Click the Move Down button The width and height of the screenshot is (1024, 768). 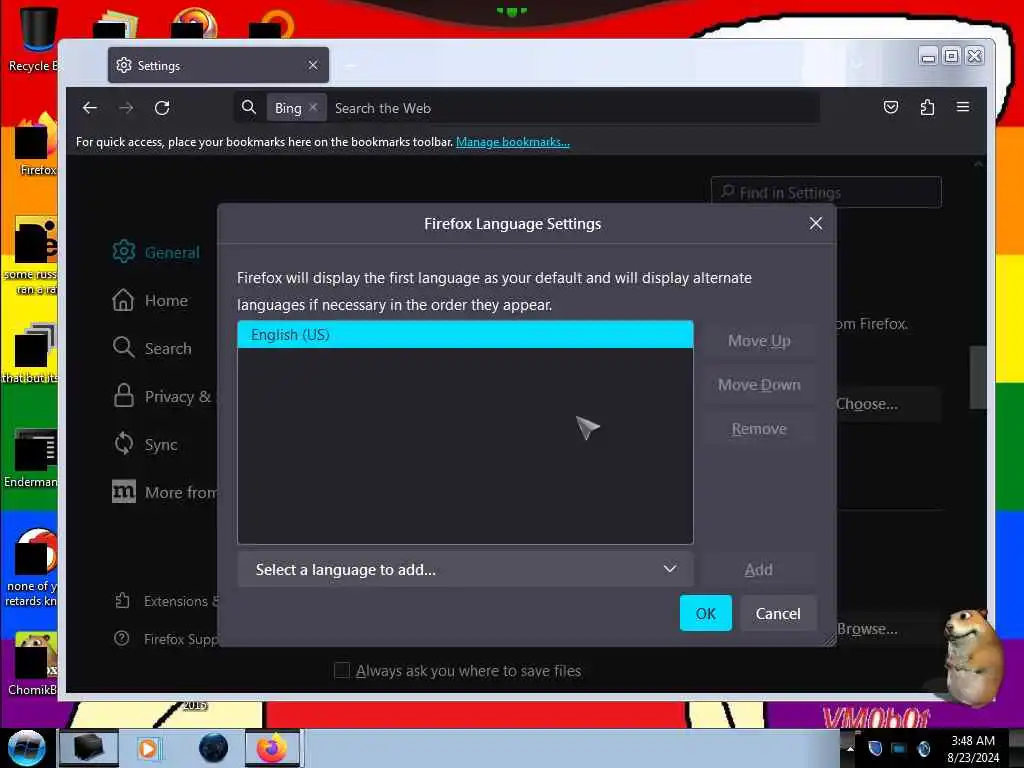pyautogui.click(x=759, y=385)
